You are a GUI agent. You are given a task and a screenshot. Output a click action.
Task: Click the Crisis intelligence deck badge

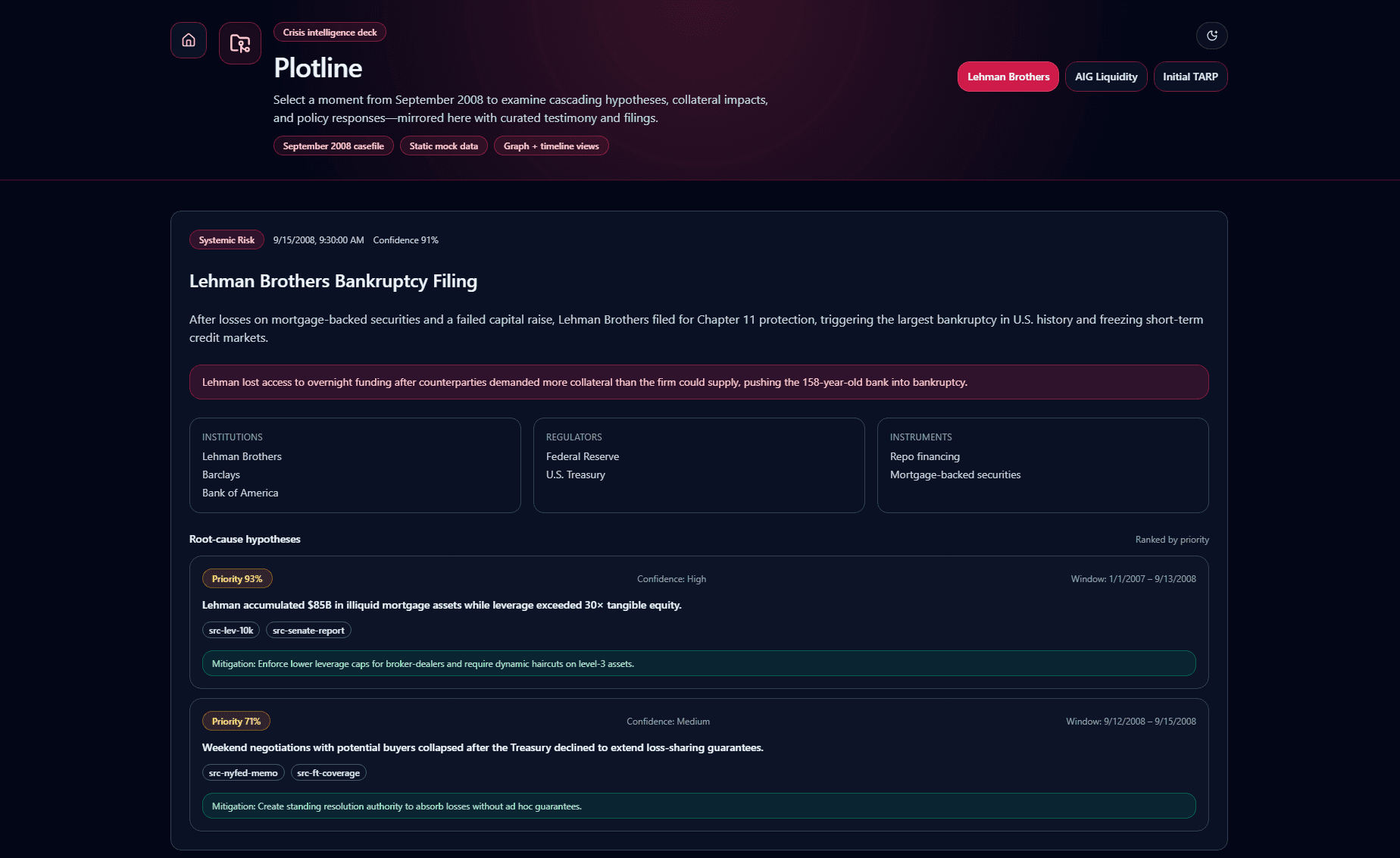point(329,32)
